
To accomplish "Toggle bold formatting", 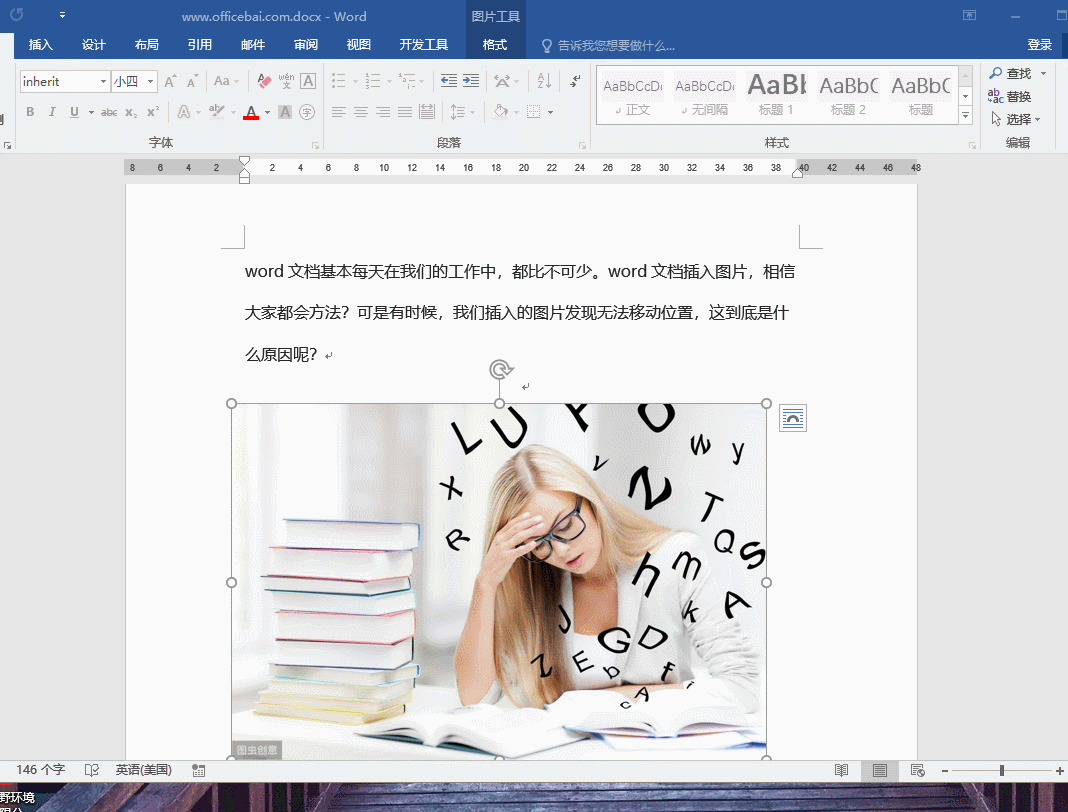I will [x=30, y=112].
